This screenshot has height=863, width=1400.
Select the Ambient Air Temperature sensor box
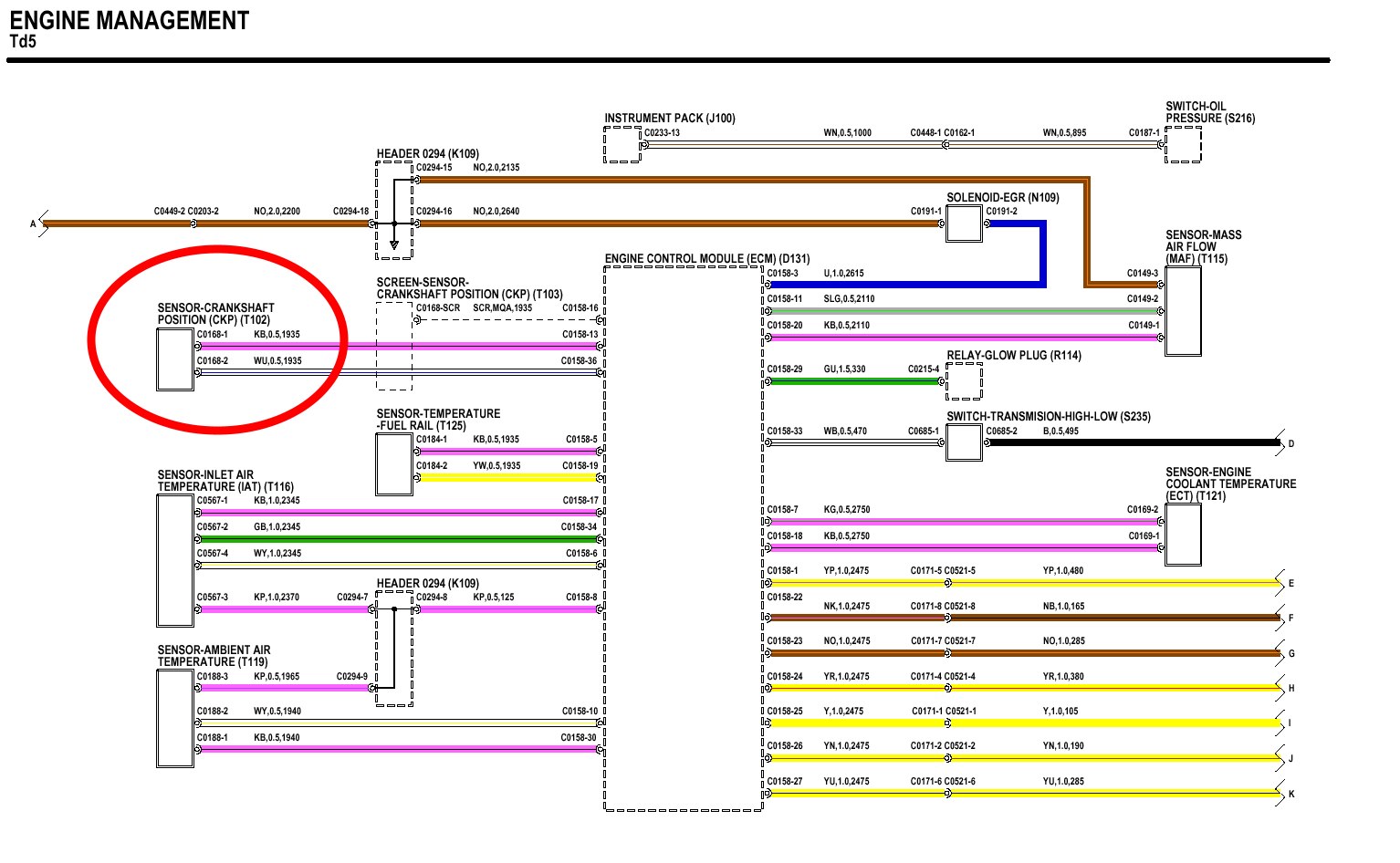174,719
